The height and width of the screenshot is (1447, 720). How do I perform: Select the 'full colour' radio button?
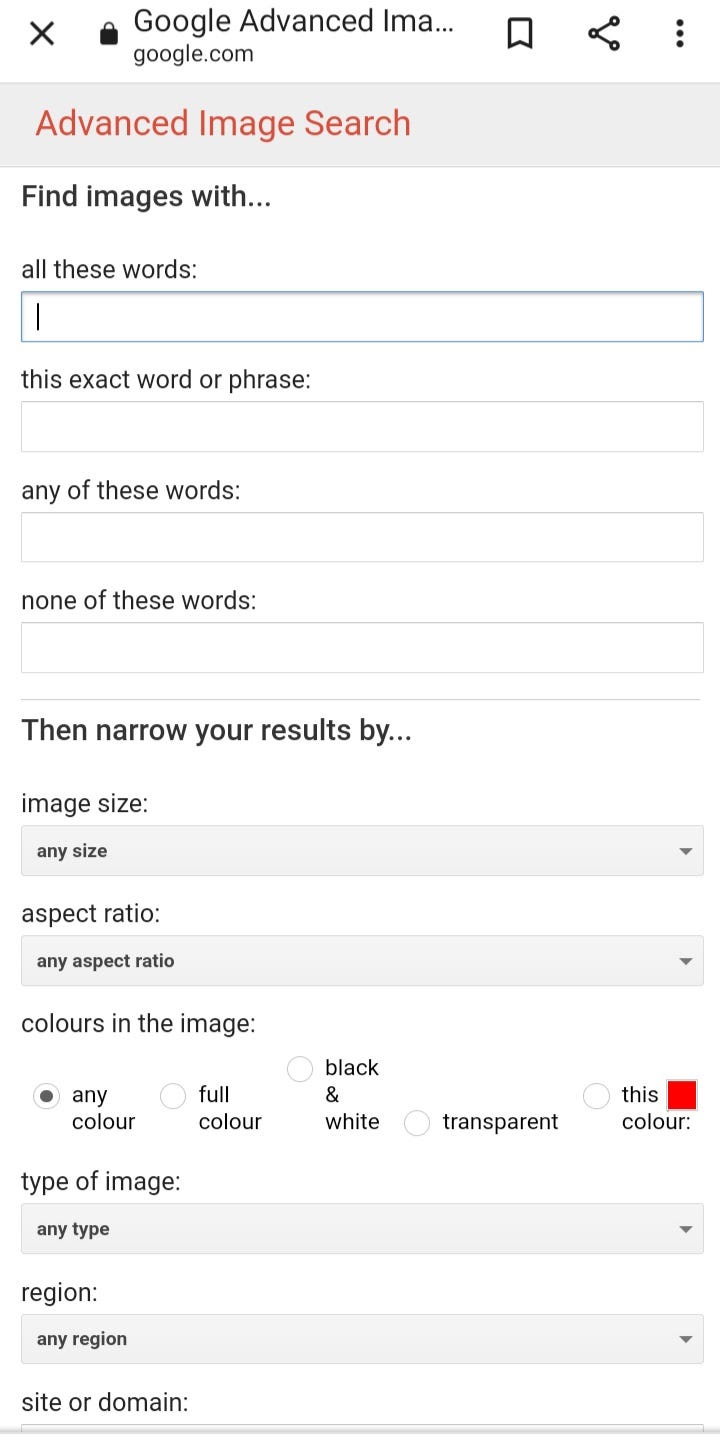coord(173,1096)
